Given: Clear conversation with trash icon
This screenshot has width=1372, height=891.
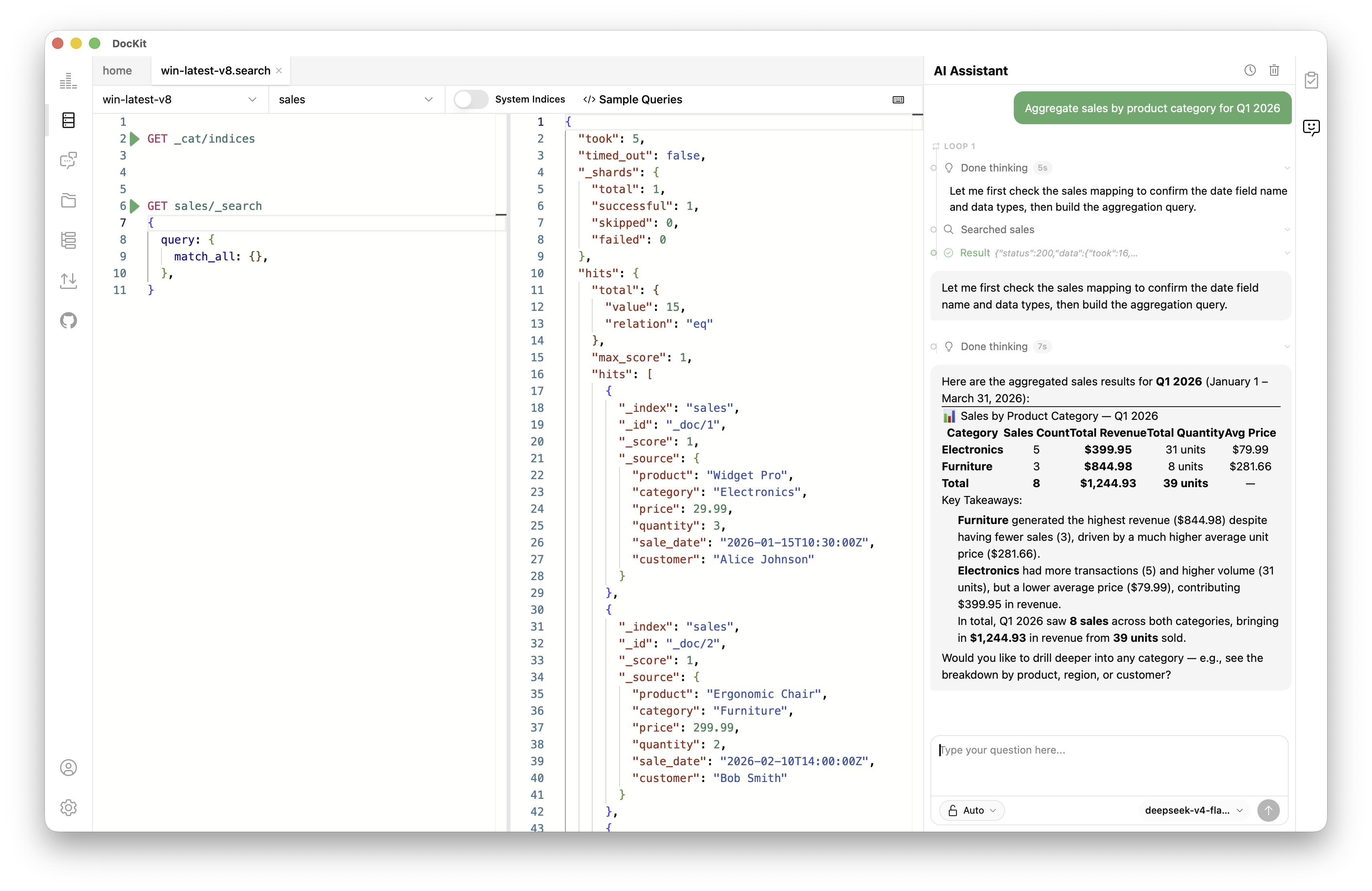Looking at the screenshot, I should [x=1274, y=71].
